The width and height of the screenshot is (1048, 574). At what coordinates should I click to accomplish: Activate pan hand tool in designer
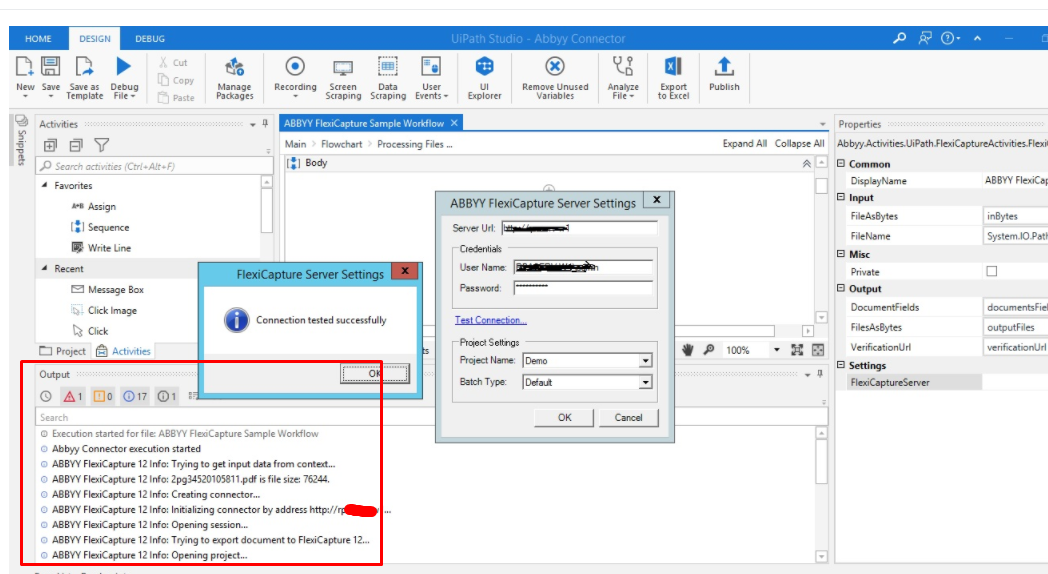click(x=688, y=349)
